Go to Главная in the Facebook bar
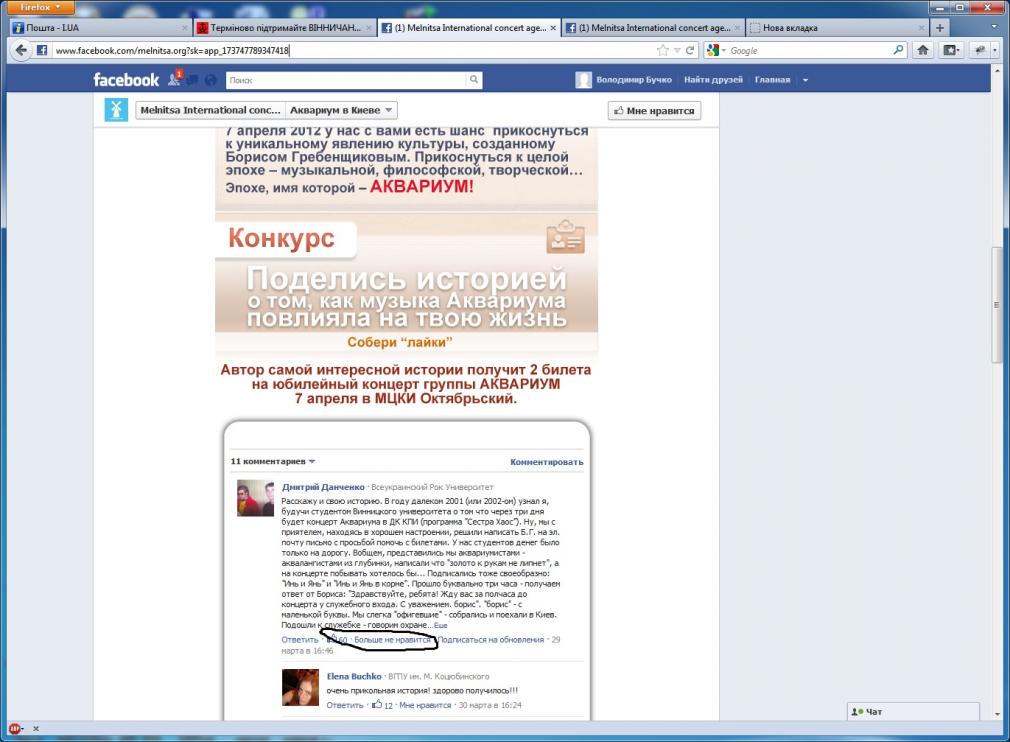1010x742 pixels. [x=772, y=80]
